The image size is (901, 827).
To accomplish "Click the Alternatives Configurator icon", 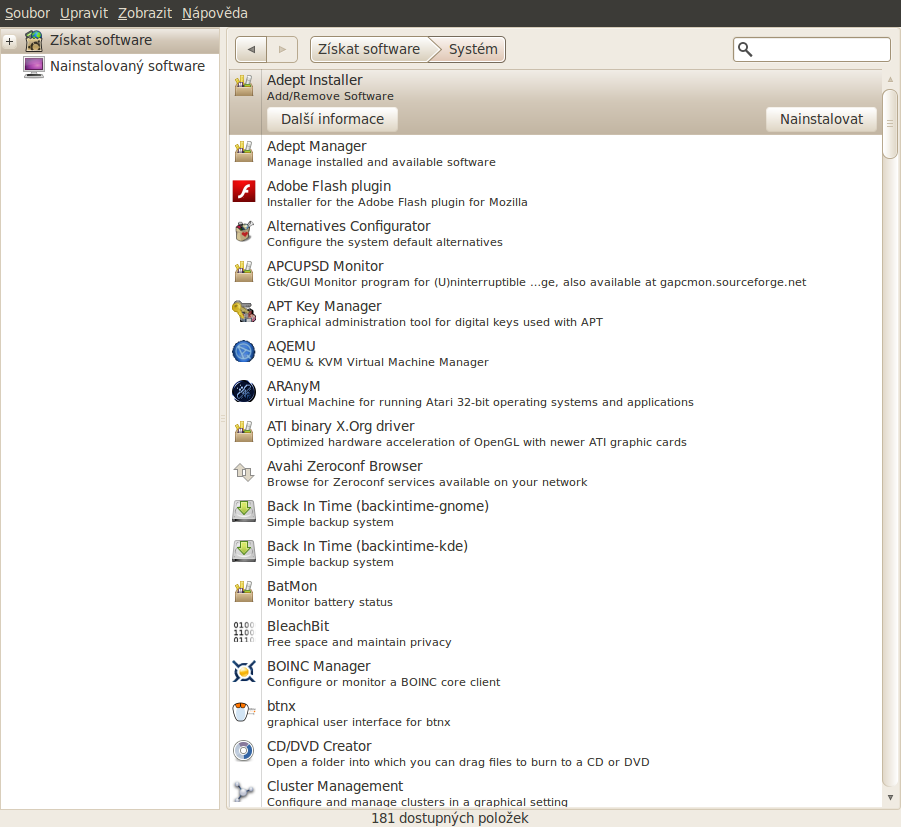I will [x=244, y=232].
